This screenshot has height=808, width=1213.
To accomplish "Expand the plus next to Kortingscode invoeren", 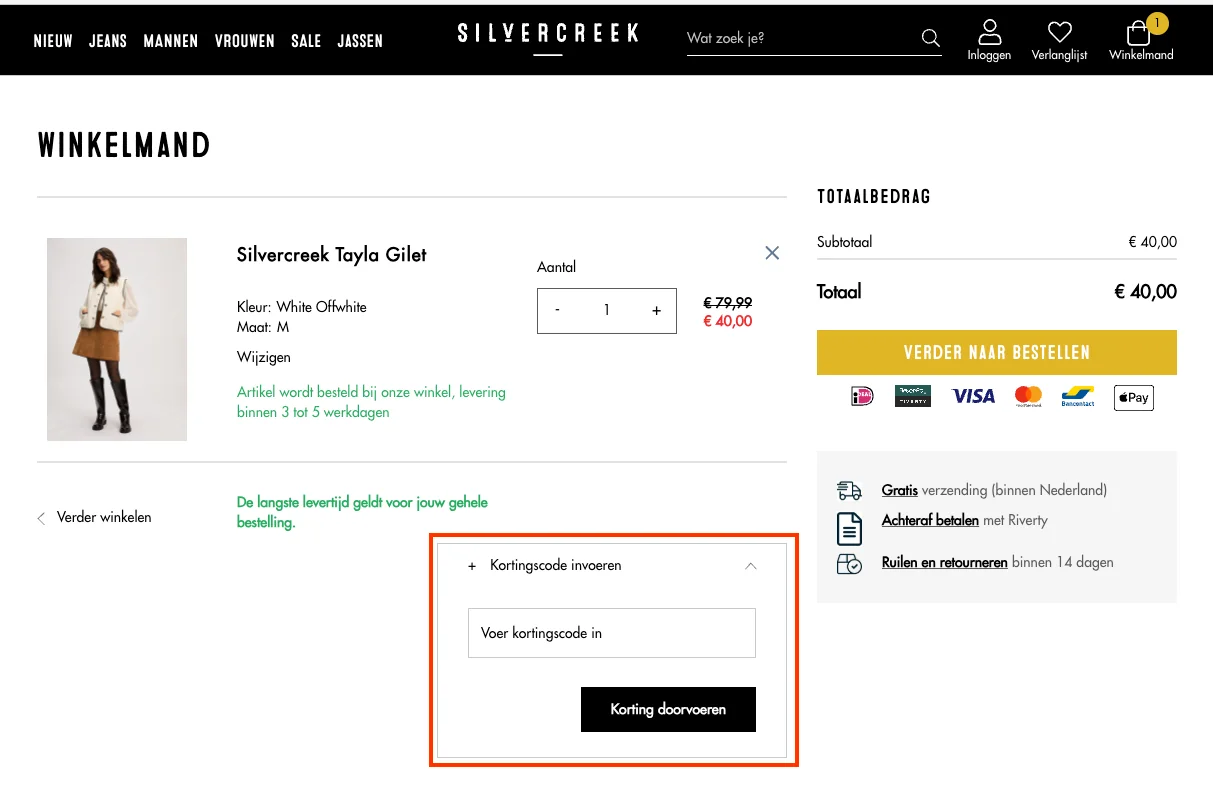I will click(472, 566).
